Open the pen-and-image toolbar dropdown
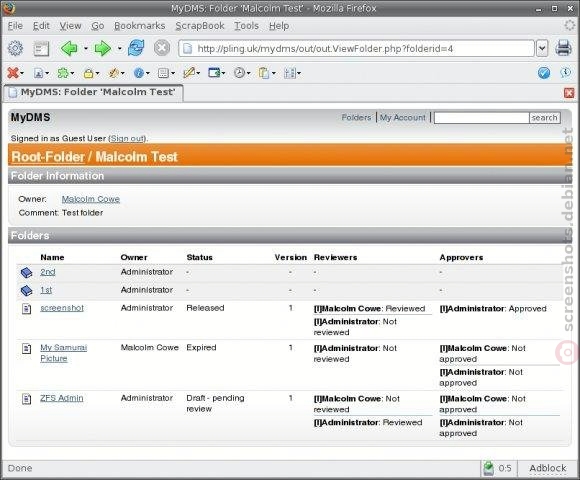The height and width of the screenshot is (480, 580). click(x=116, y=73)
